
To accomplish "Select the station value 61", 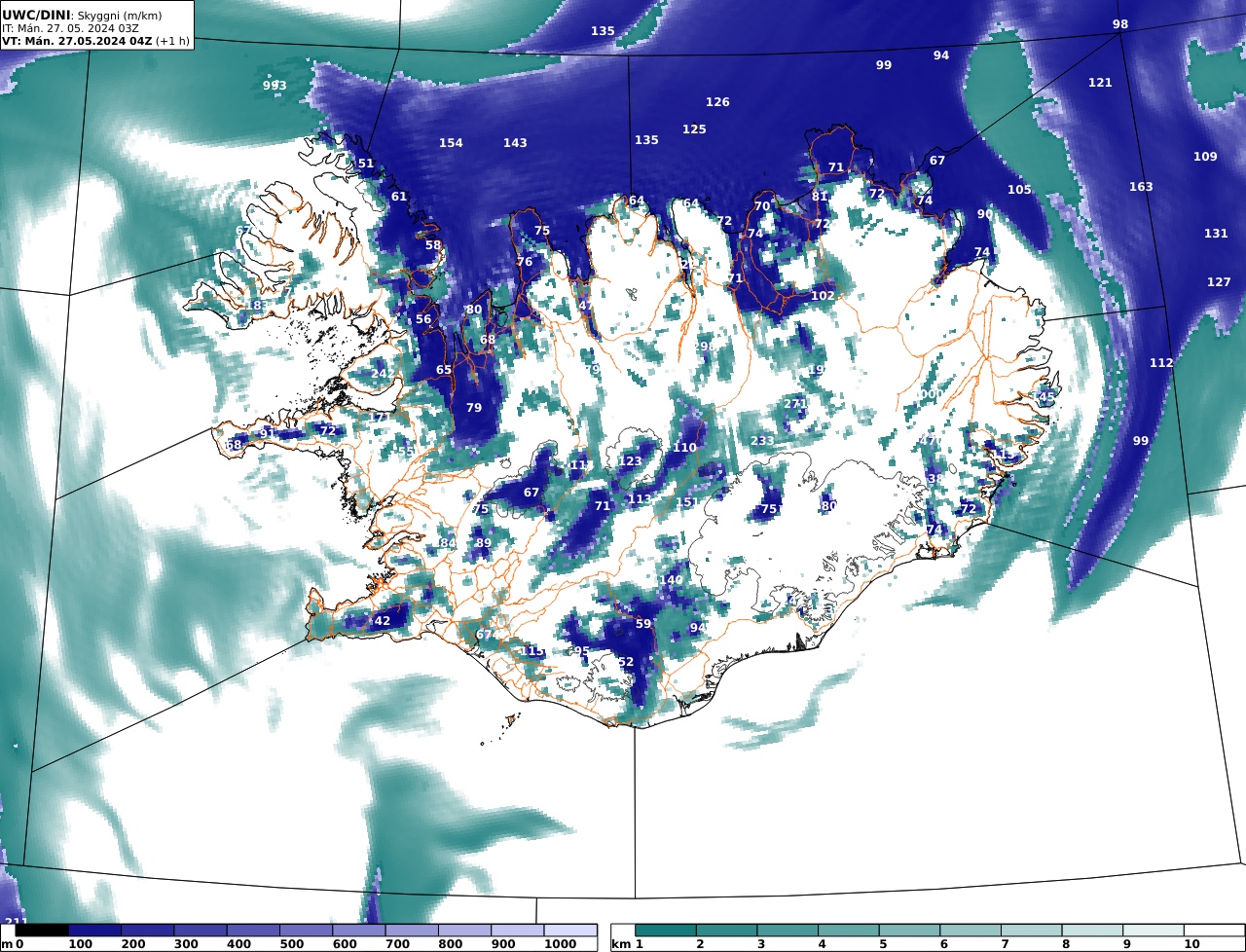I will tap(399, 197).
